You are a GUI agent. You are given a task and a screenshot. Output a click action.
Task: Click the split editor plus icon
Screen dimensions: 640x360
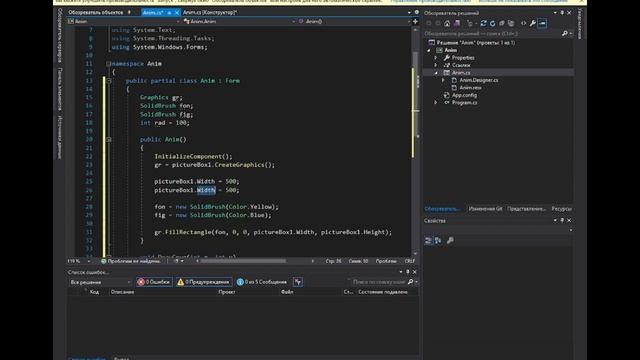pyautogui.click(x=416, y=21)
